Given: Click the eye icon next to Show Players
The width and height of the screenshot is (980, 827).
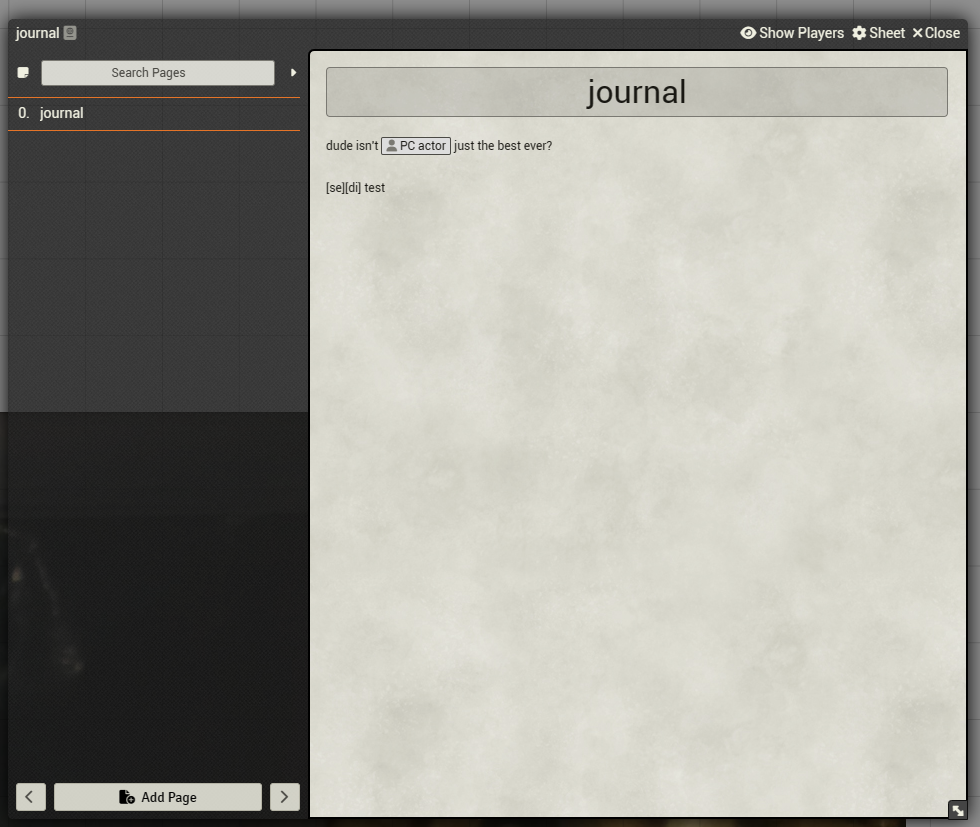Looking at the screenshot, I should (748, 33).
